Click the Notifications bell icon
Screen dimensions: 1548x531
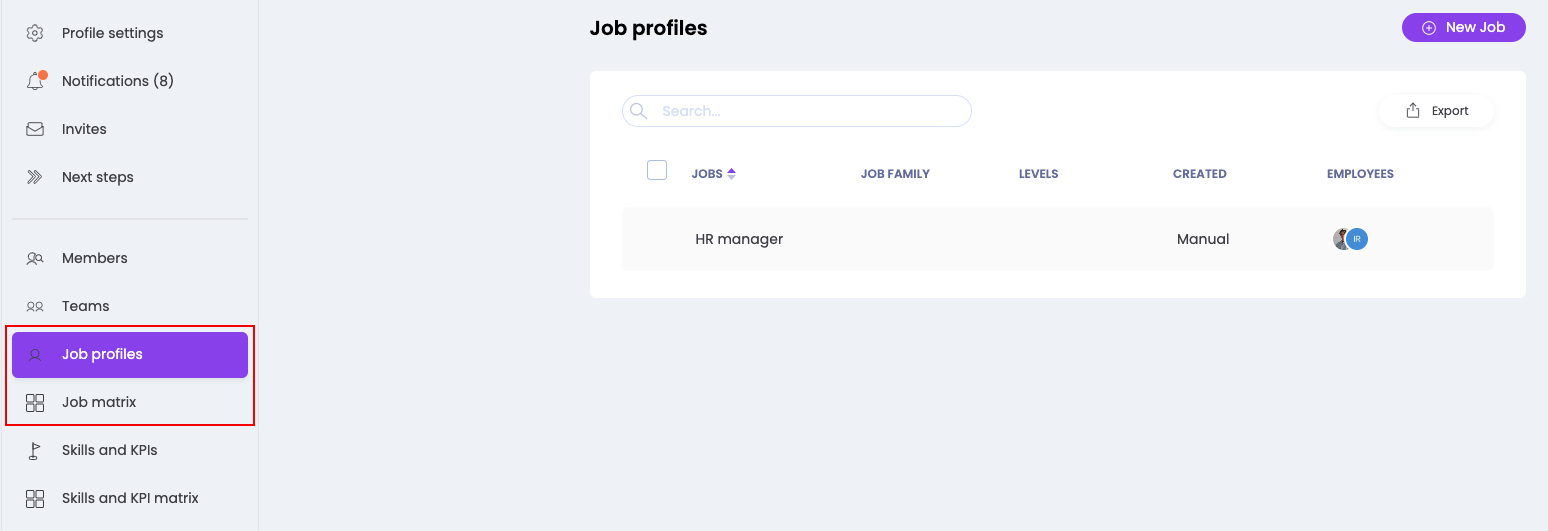pyautogui.click(x=35, y=81)
